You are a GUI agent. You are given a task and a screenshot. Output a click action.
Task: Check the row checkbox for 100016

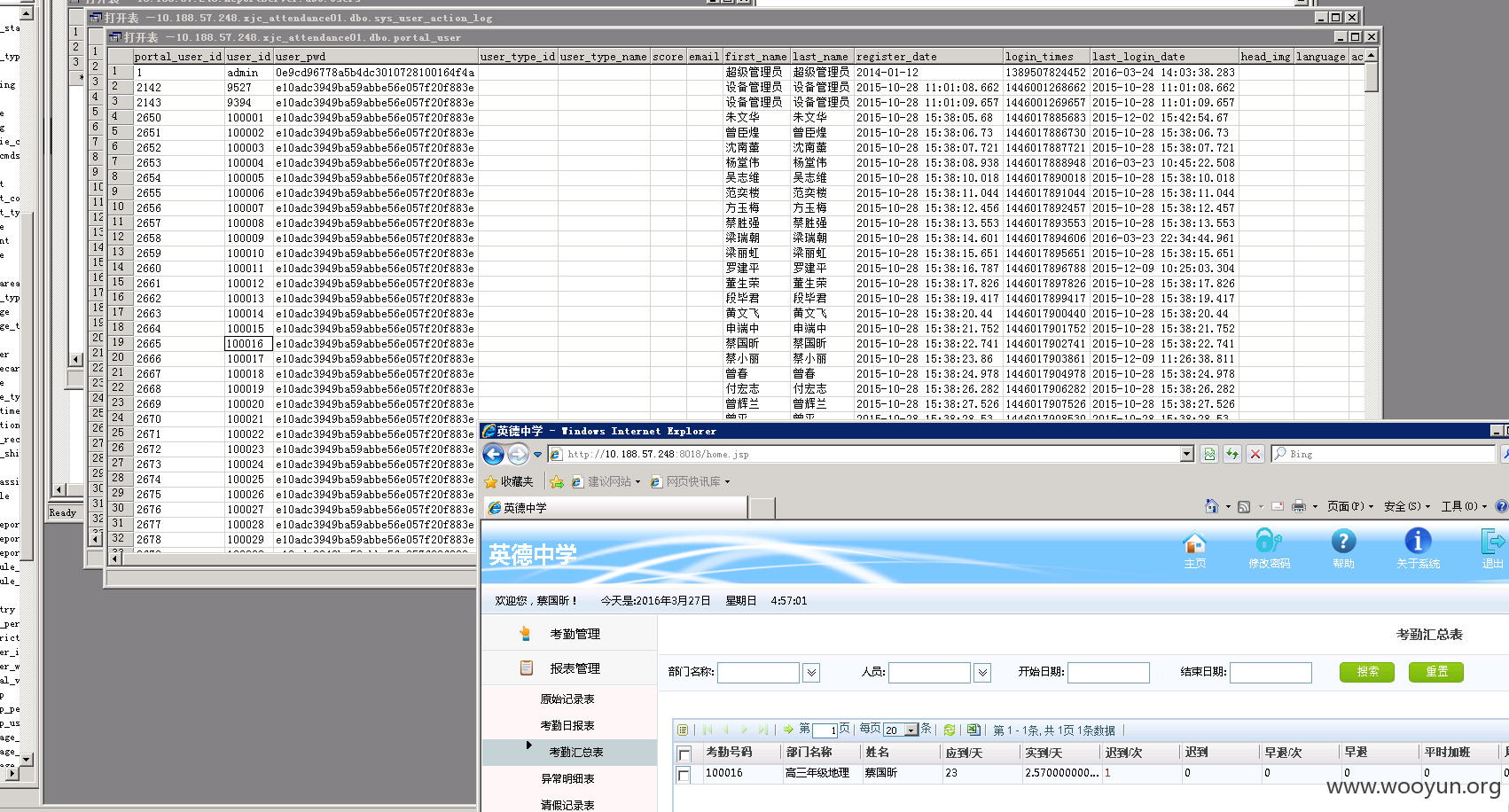coord(684,775)
